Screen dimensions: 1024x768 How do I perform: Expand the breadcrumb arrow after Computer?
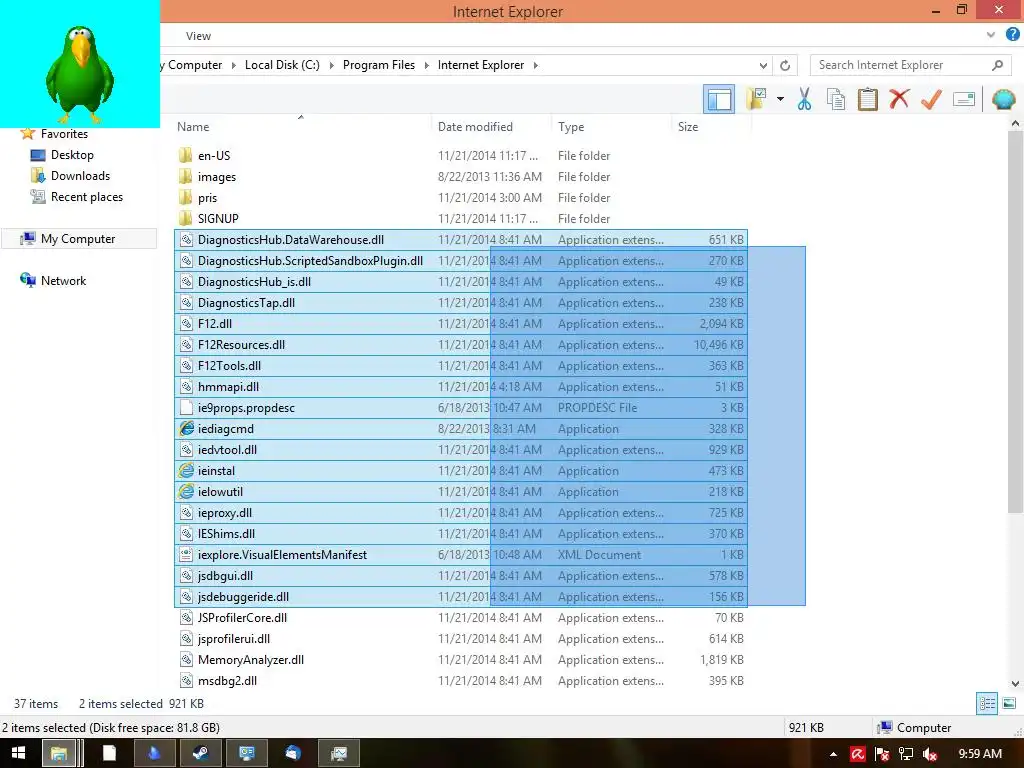pos(233,65)
